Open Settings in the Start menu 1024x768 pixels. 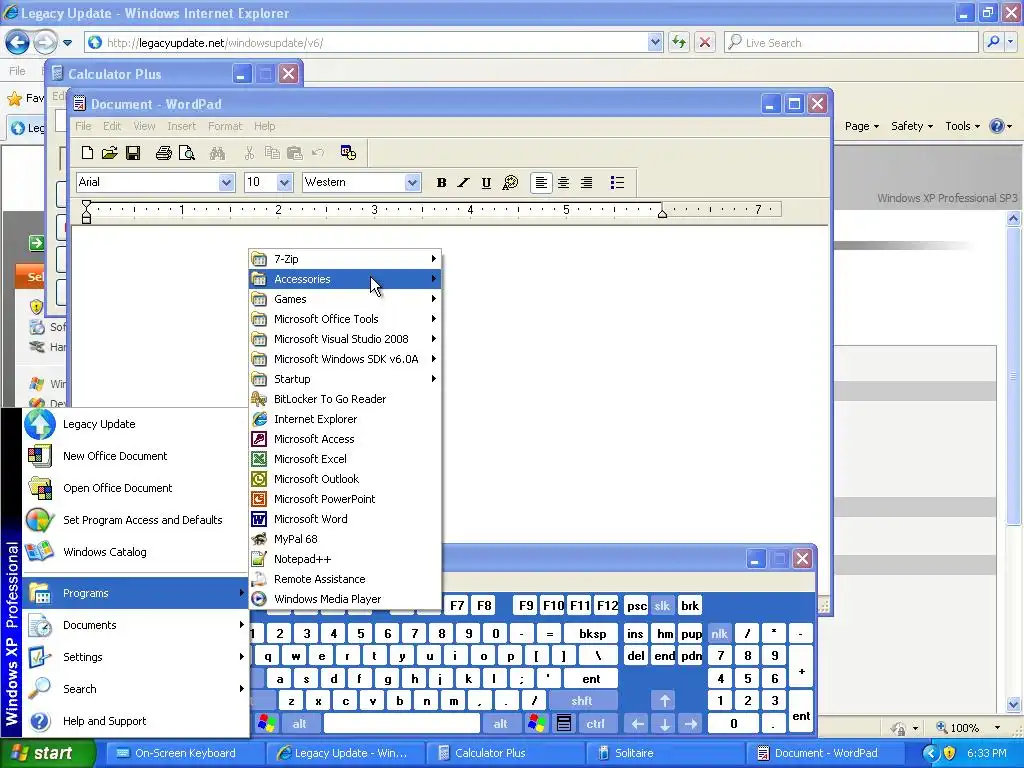135,657
